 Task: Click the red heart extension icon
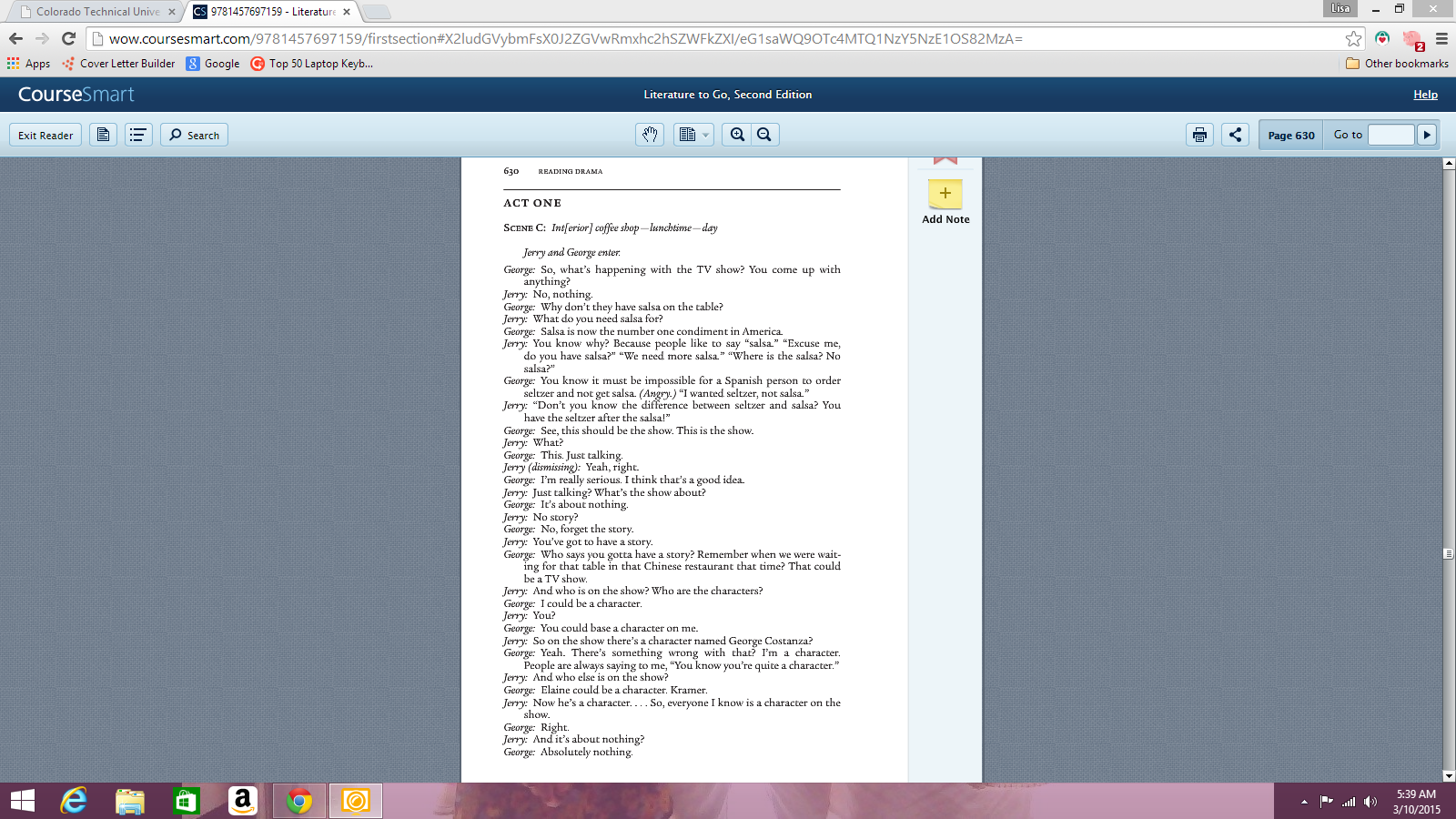click(x=1382, y=38)
